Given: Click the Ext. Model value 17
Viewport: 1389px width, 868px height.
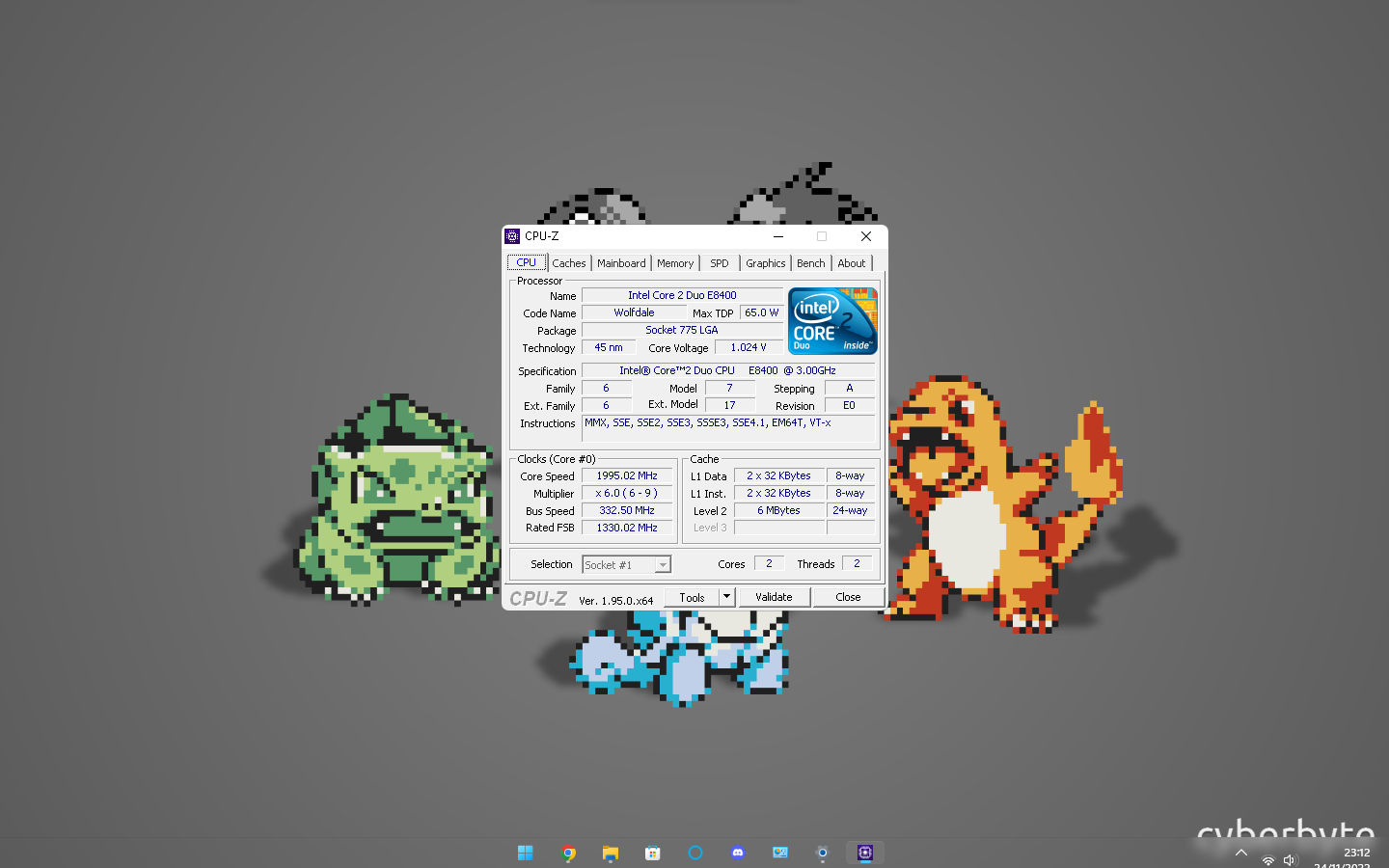Looking at the screenshot, I should point(730,405).
